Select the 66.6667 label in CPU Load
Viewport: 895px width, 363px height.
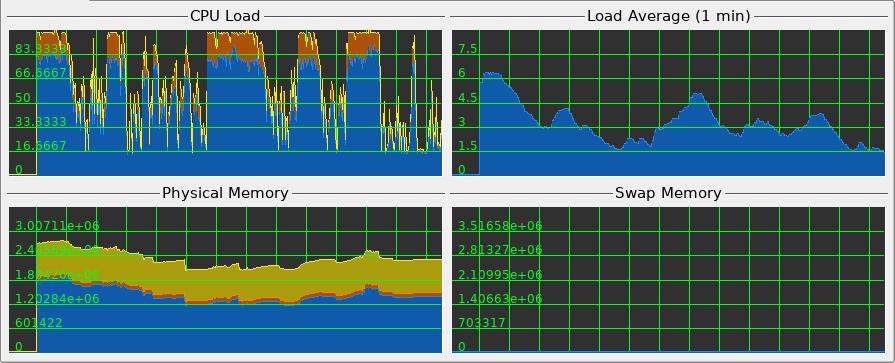[x=41, y=73]
